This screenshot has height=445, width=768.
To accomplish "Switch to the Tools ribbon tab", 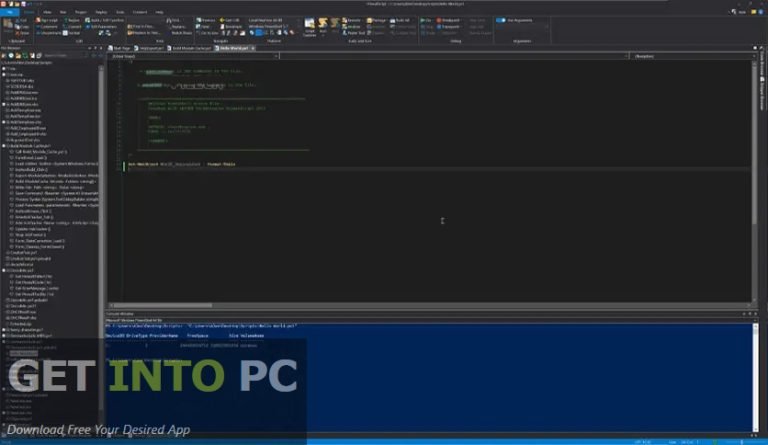I will click(x=120, y=12).
